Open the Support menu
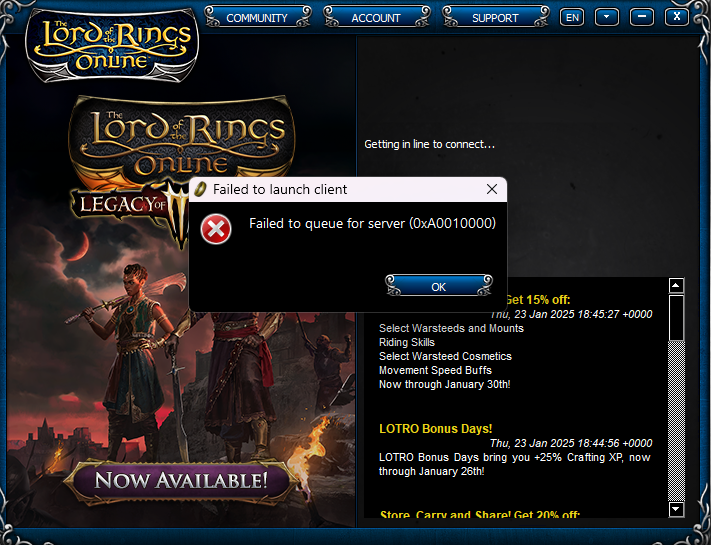This screenshot has width=711, height=545. coord(495,18)
